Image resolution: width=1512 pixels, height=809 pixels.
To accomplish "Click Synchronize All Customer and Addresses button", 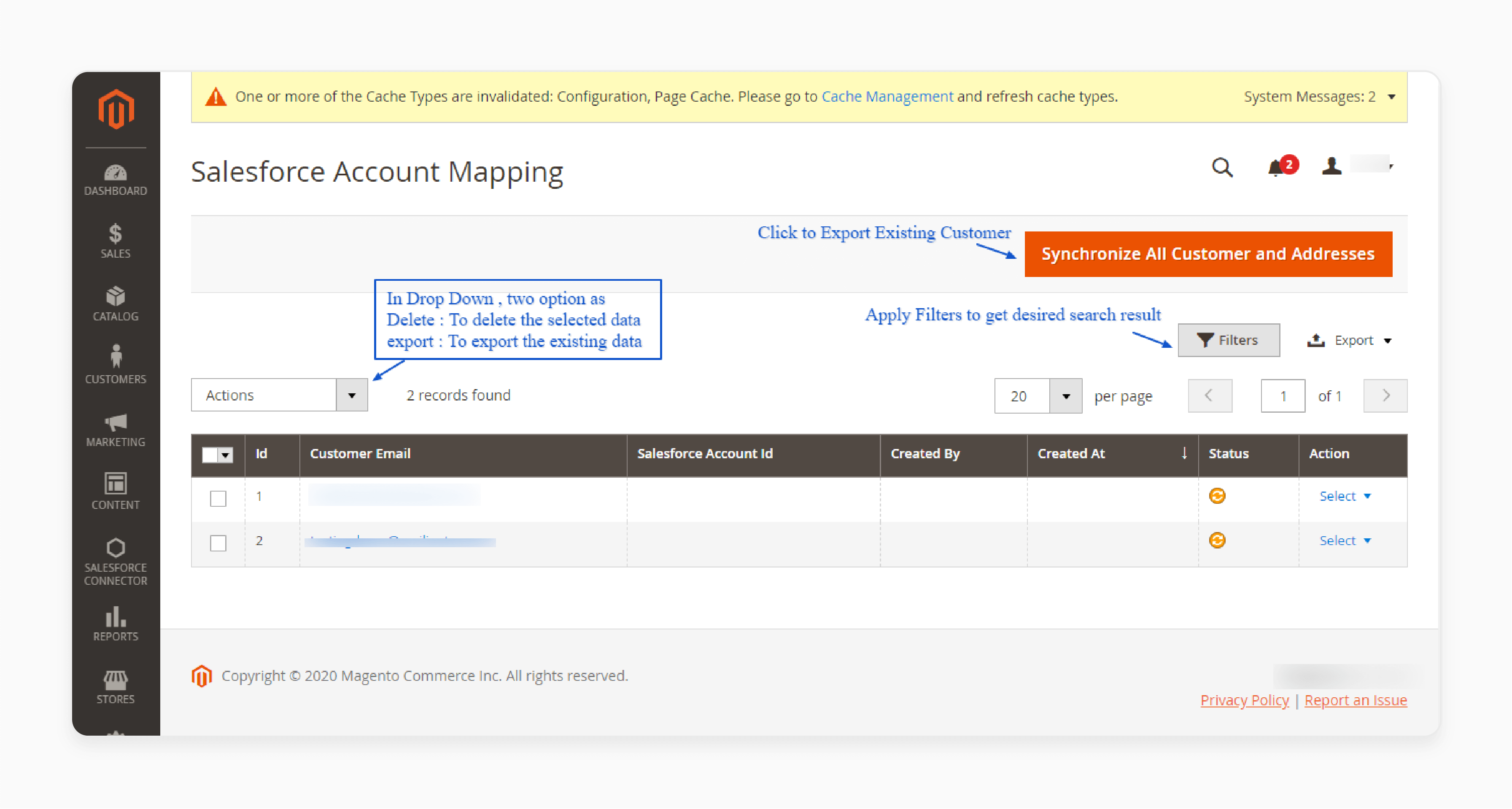I will 1208,254.
